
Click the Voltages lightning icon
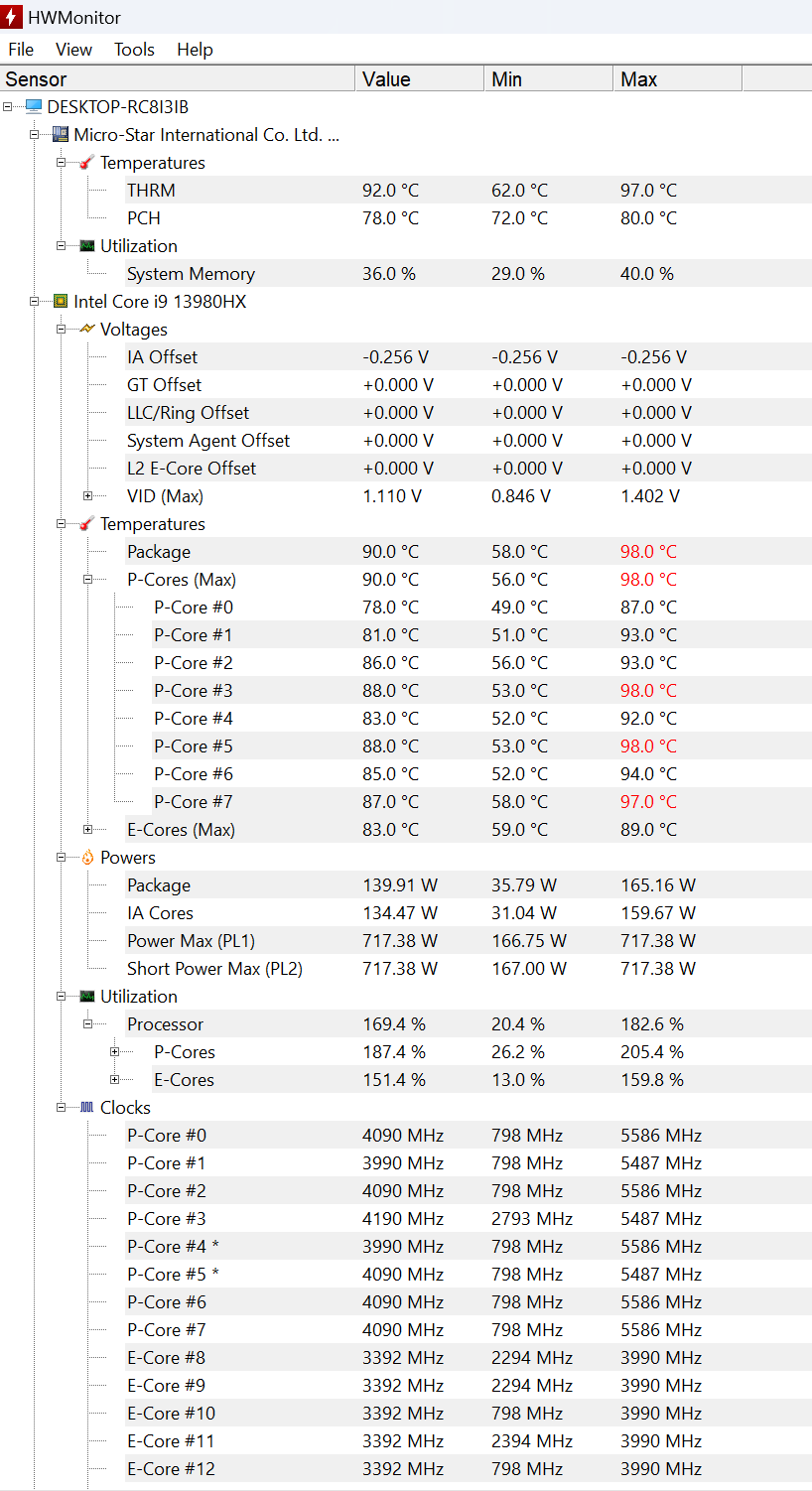click(x=87, y=329)
